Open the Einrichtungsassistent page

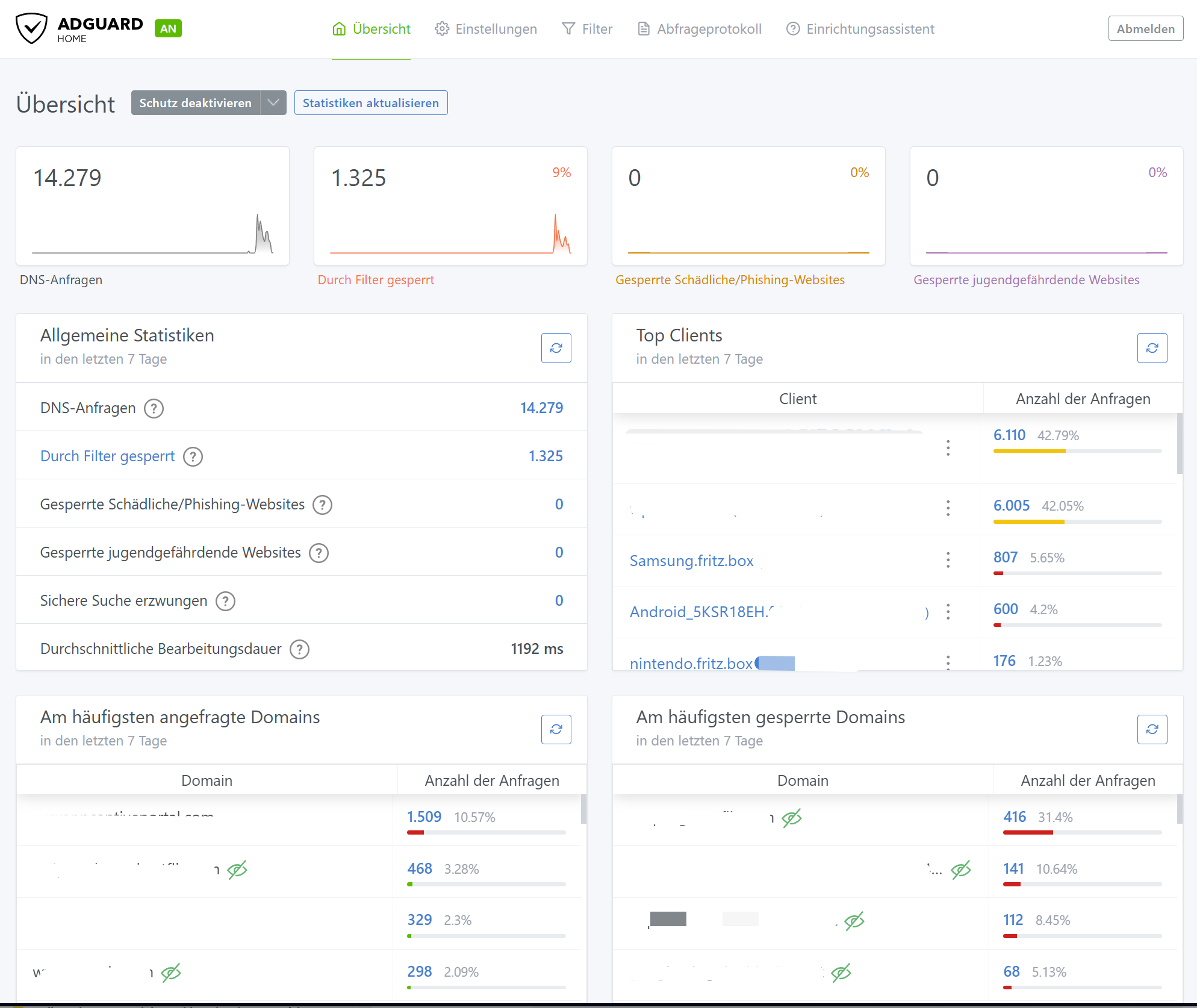860,29
